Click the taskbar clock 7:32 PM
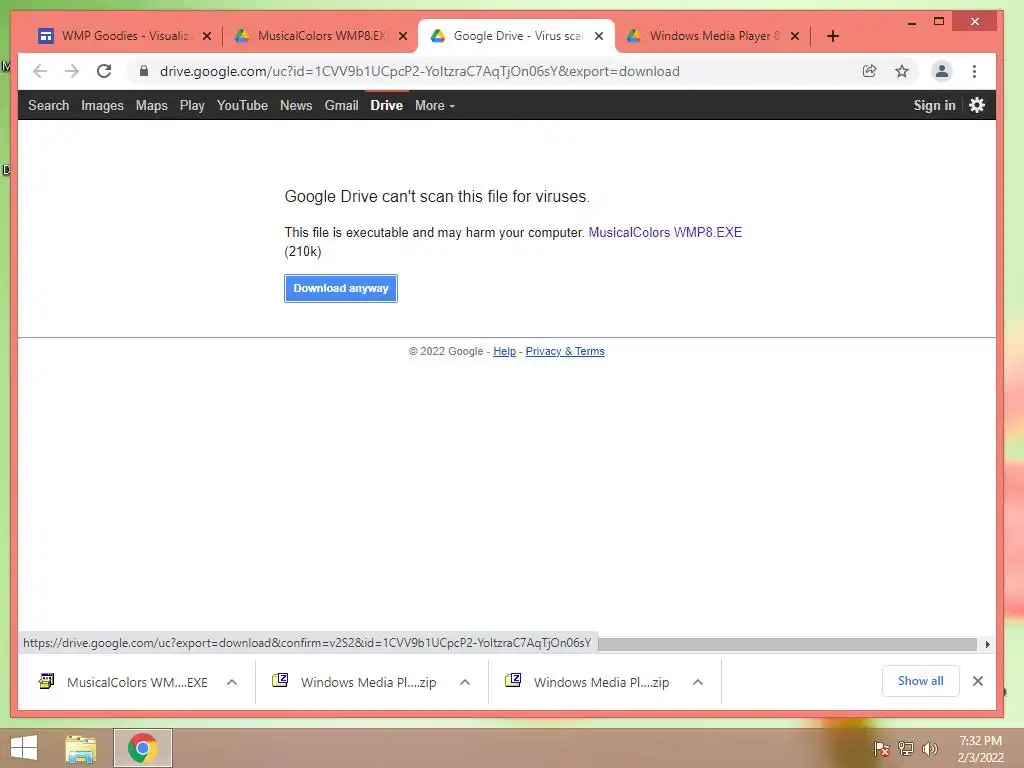The height and width of the screenshot is (768, 1024). [x=980, y=741]
